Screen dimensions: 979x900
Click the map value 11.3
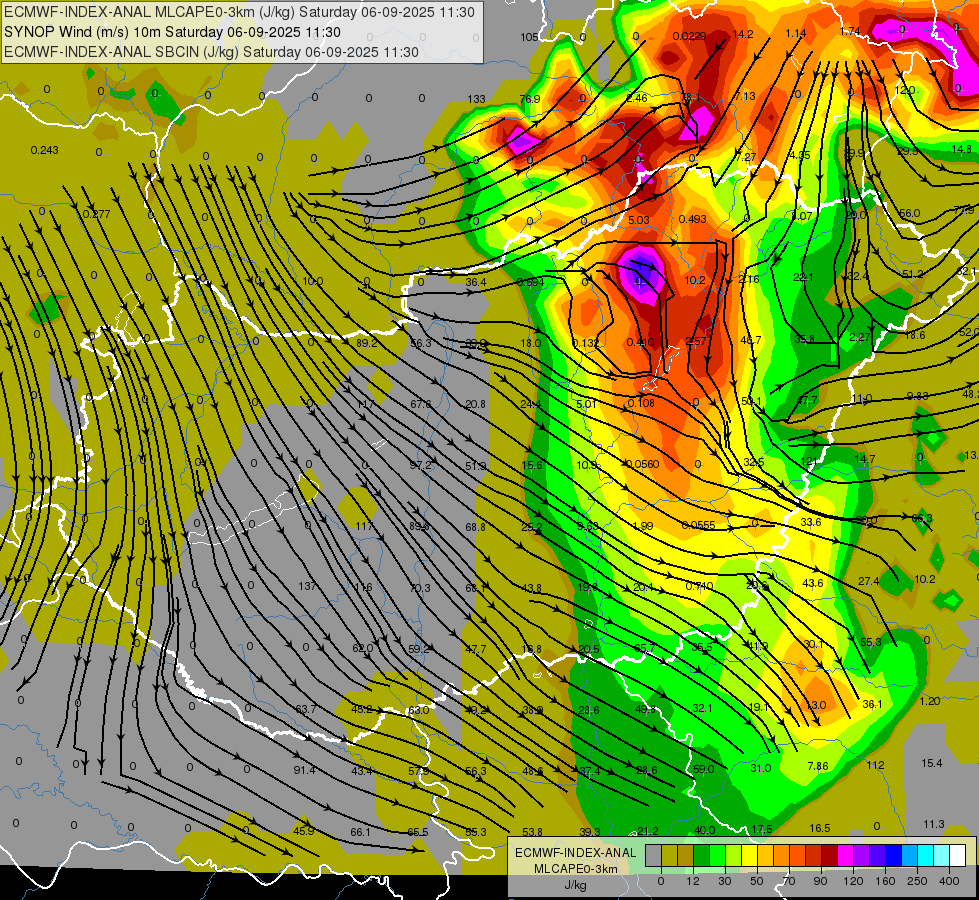(x=933, y=824)
